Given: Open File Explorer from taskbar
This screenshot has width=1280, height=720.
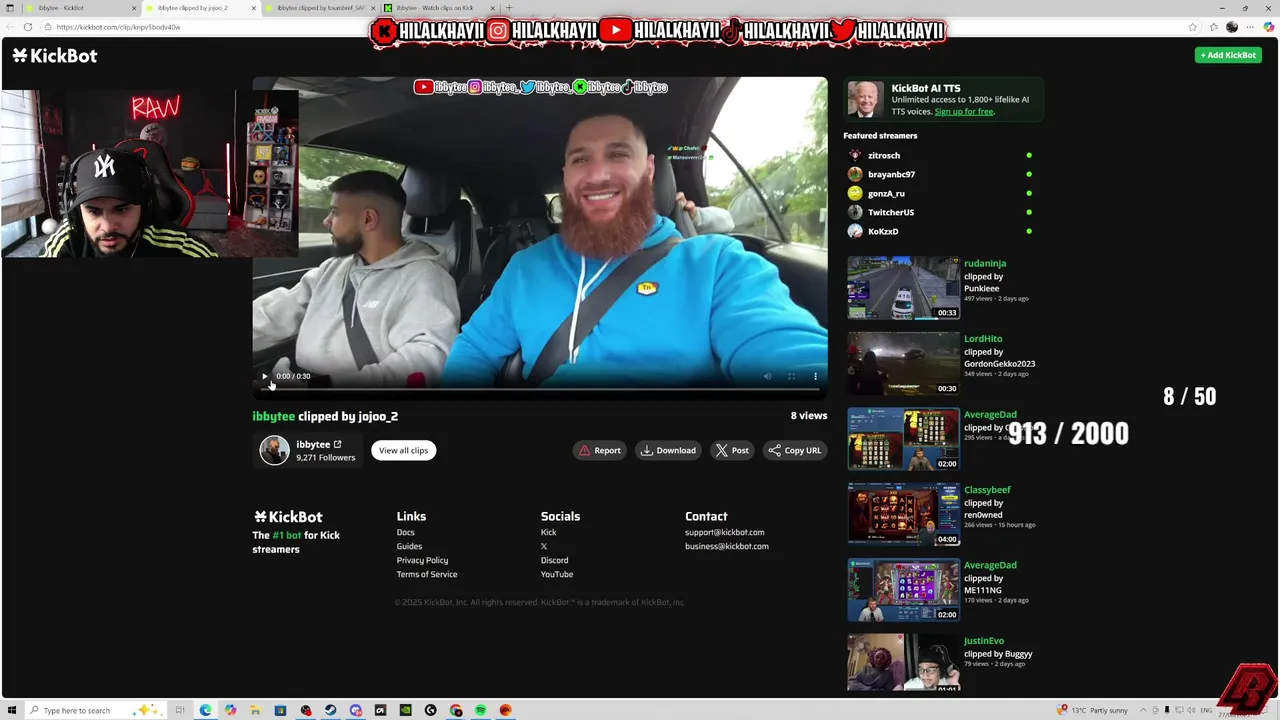Looking at the screenshot, I should coord(255,710).
